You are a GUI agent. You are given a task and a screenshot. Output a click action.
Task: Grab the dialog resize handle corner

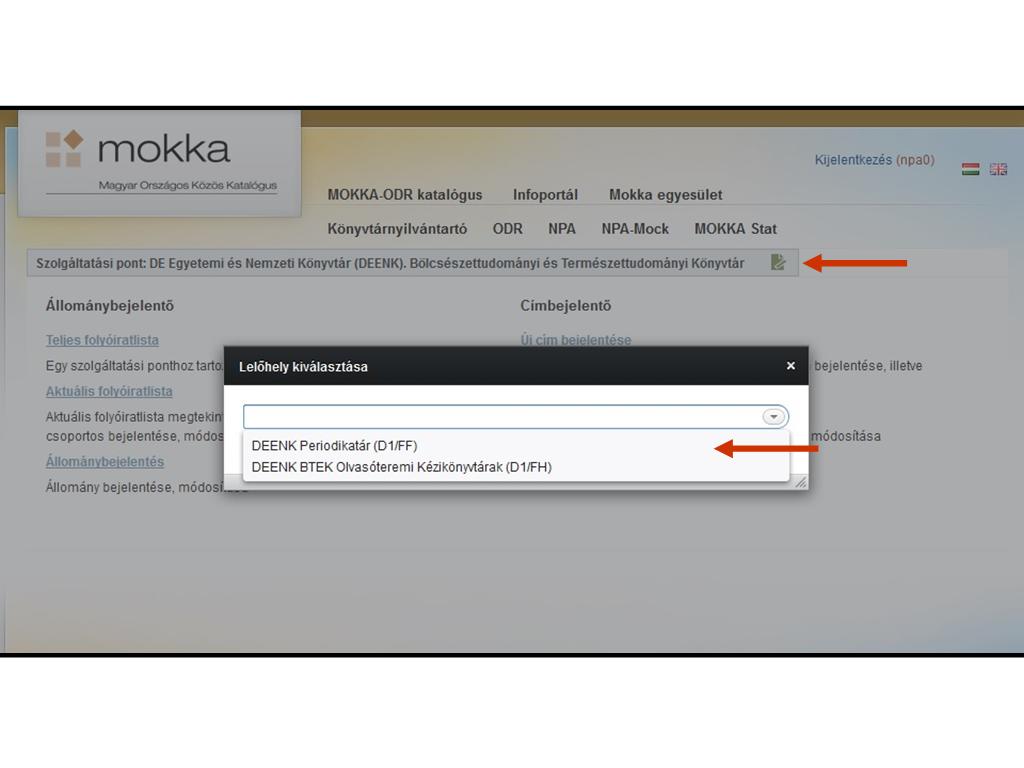800,482
